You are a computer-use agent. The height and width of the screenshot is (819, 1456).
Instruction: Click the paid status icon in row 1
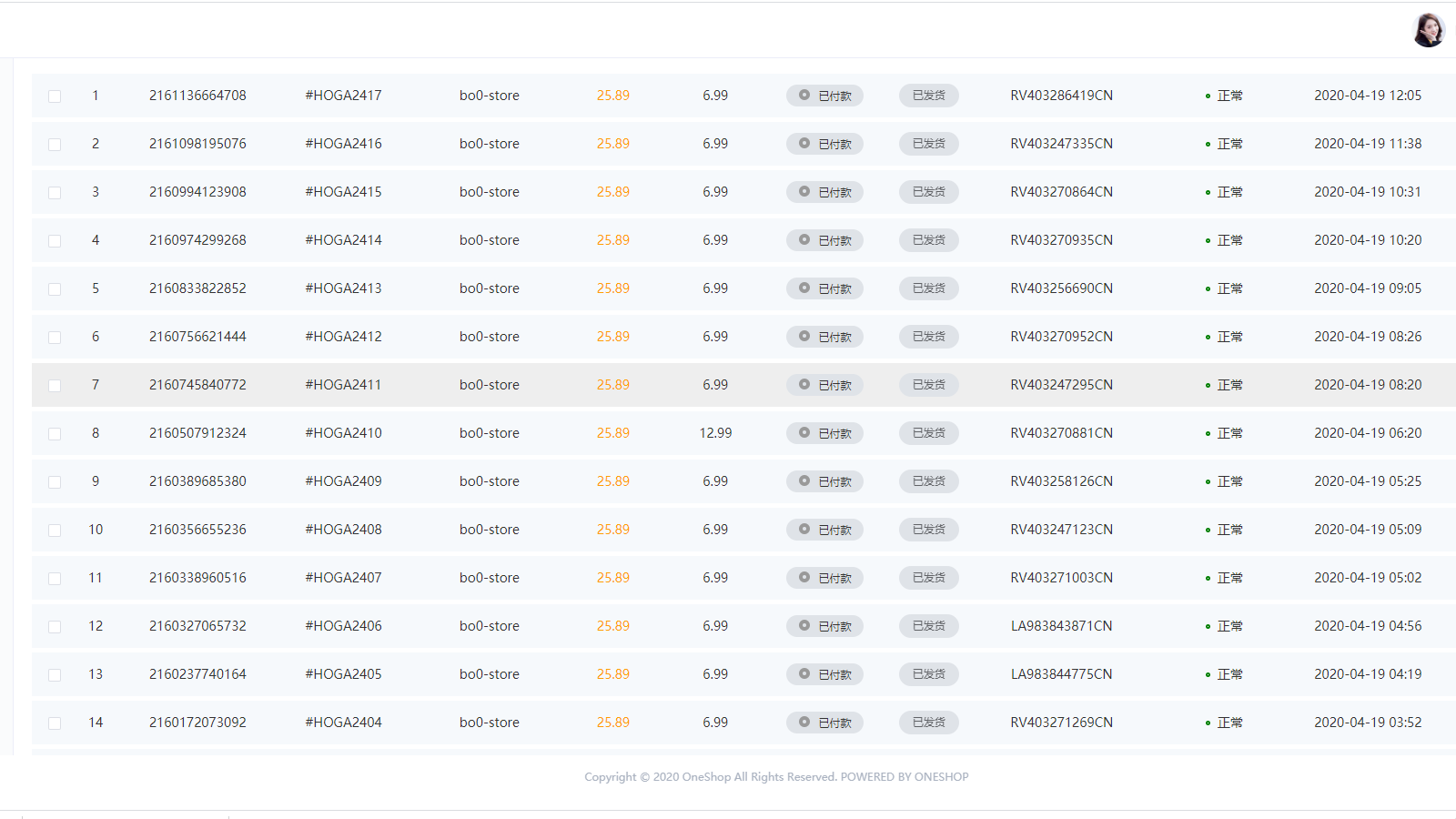[804, 95]
